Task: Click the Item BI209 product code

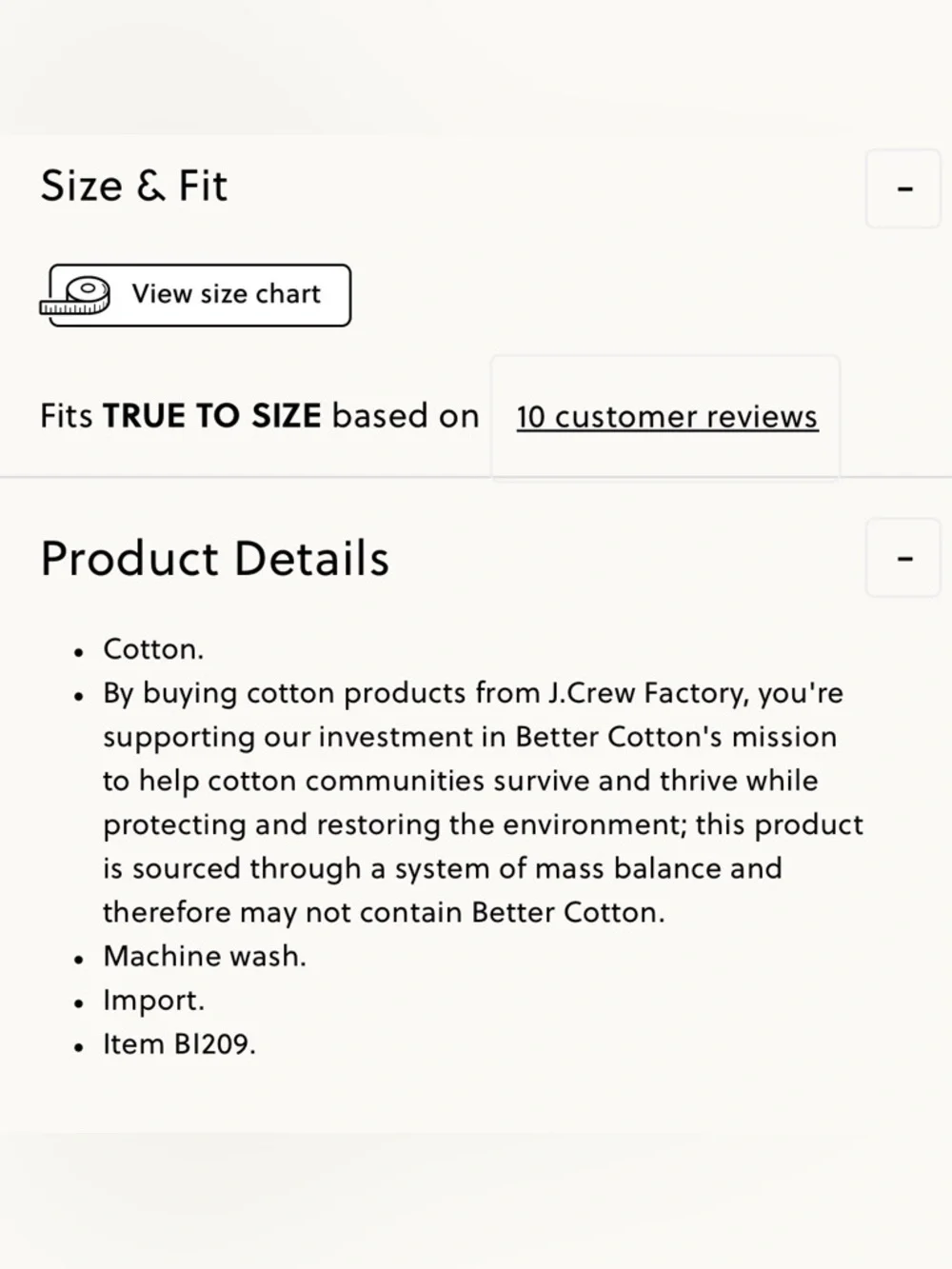Action: click(179, 1044)
